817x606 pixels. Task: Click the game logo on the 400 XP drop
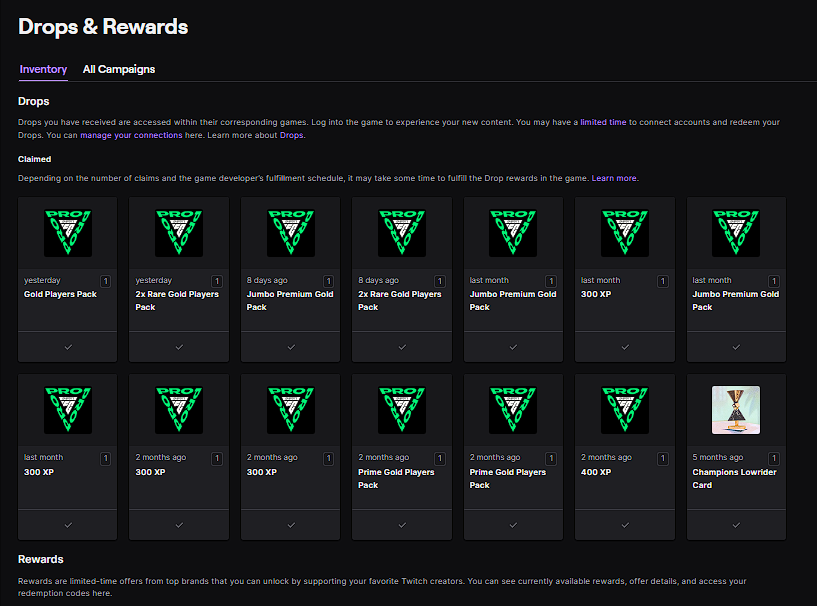tap(624, 410)
